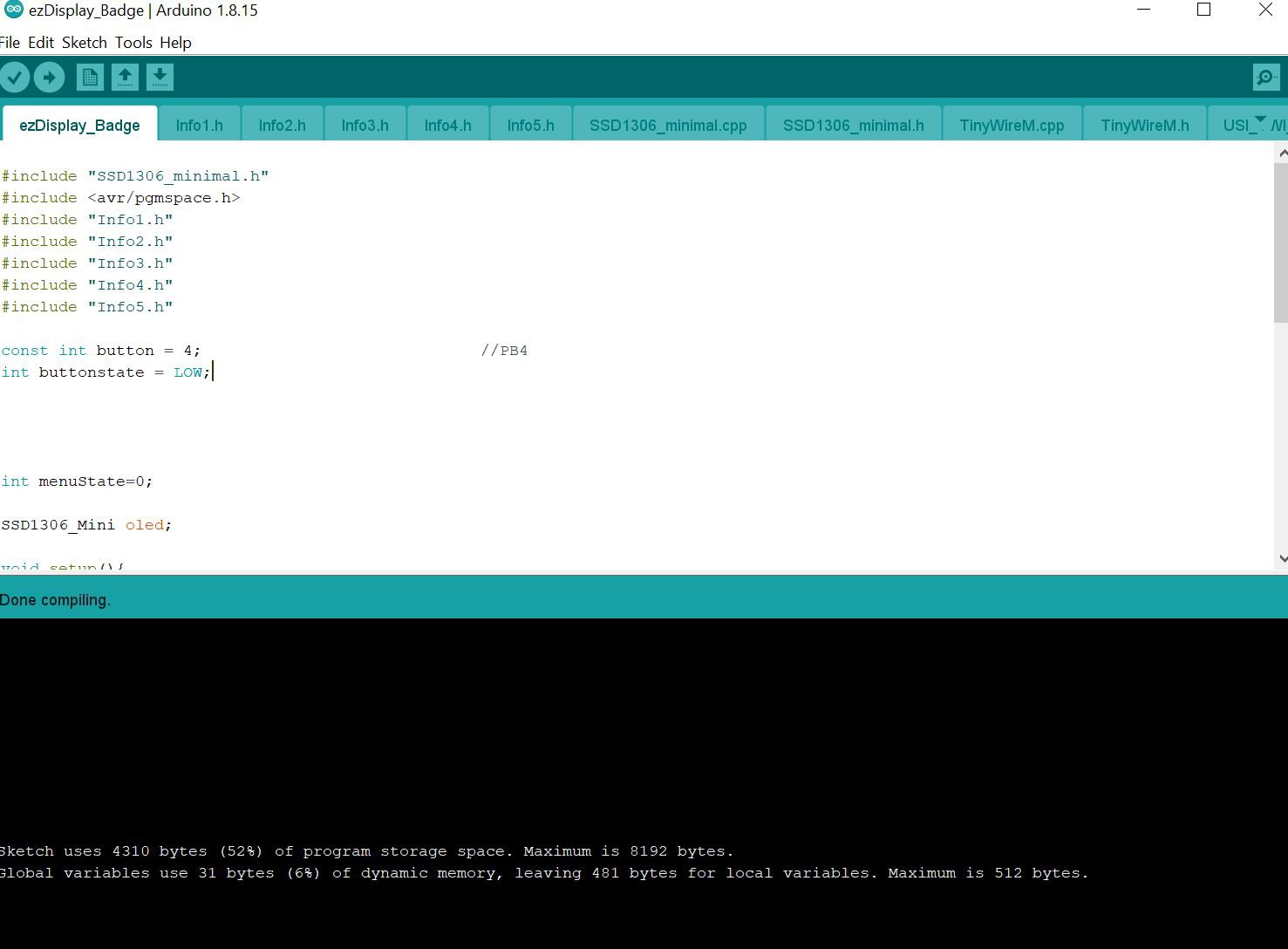
Task: Open the tab list dropdown arrow
Action: pos(1260,119)
